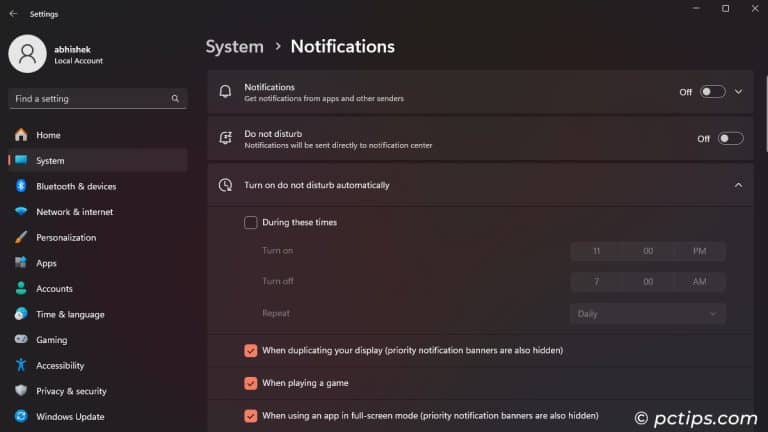The height and width of the screenshot is (432, 768).
Task: Collapse Turn on do not disturb automatically section
Action: coord(738,185)
